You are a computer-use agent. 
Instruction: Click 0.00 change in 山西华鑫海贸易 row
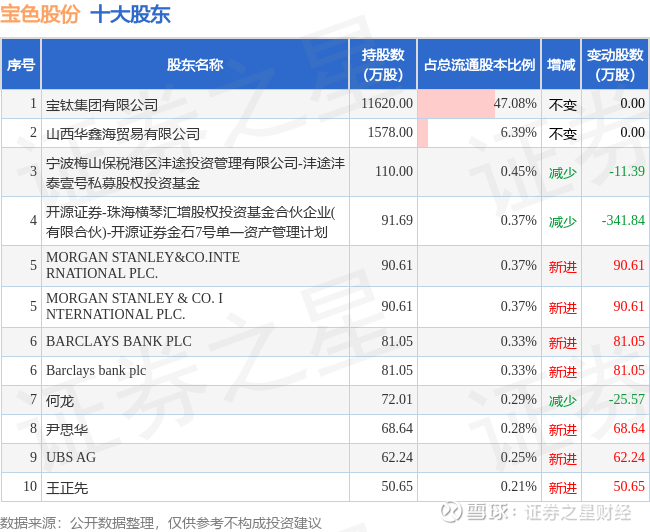click(x=633, y=132)
